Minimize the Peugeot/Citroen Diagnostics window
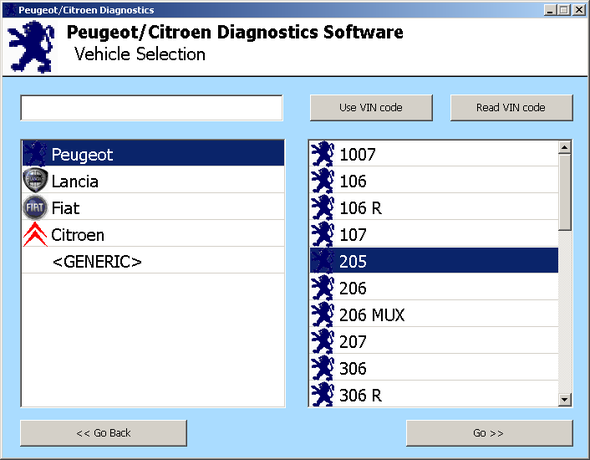The image size is (590, 460). click(550, 10)
